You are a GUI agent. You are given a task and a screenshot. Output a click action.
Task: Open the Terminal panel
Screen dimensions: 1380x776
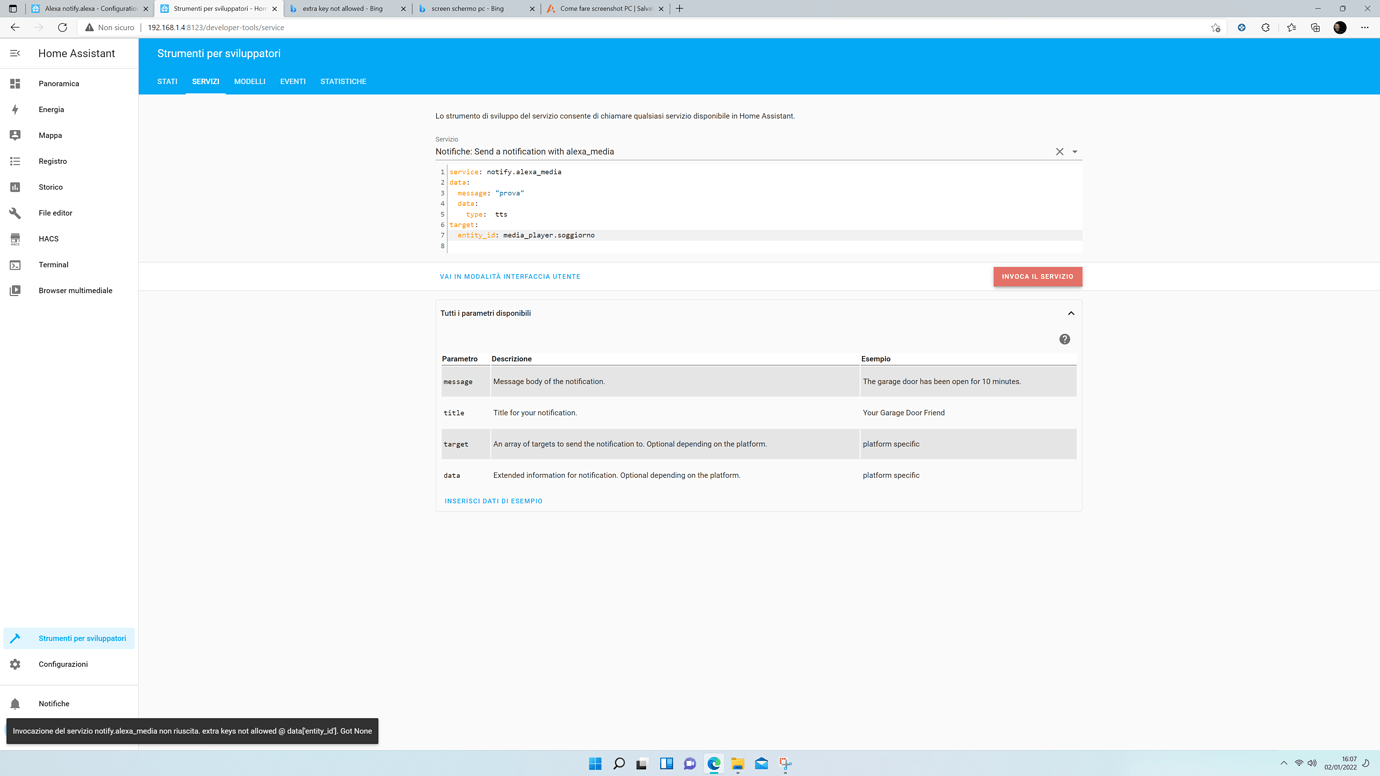[52, 264]
